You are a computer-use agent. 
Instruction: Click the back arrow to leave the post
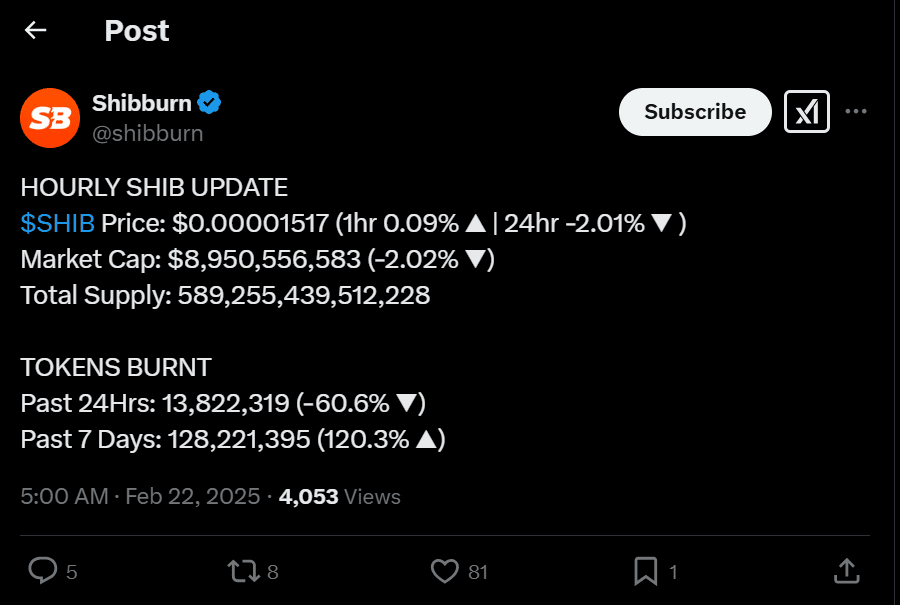pos(35,31)
